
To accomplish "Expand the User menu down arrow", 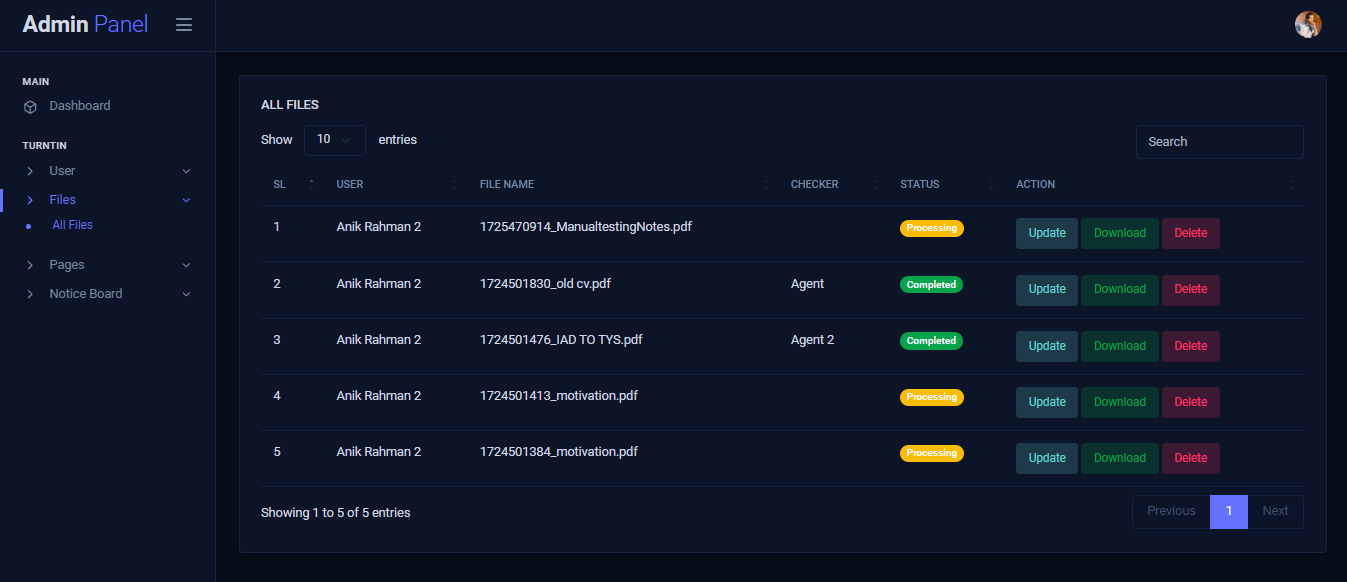I will [186, 171].
